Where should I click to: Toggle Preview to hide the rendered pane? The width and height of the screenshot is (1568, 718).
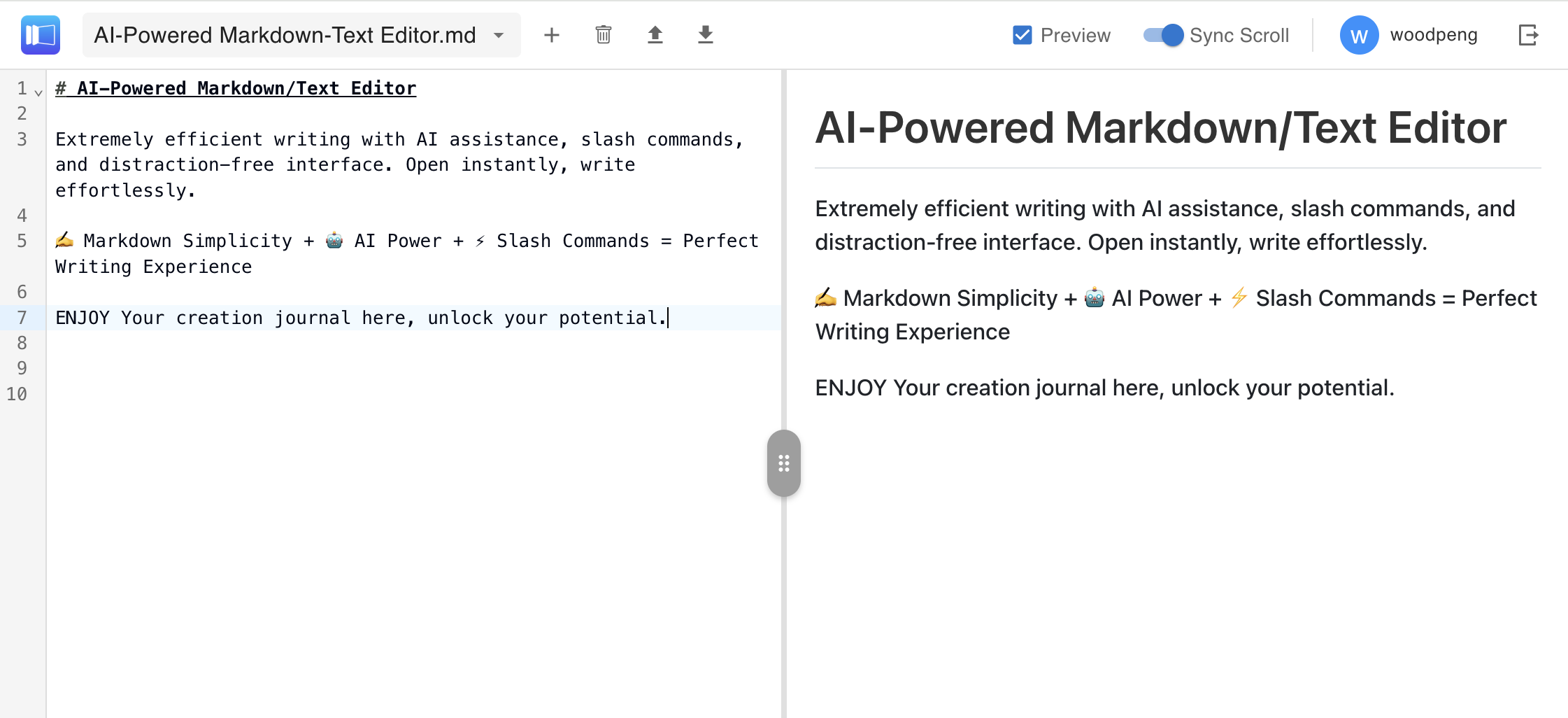click(x=1022, y=34)
